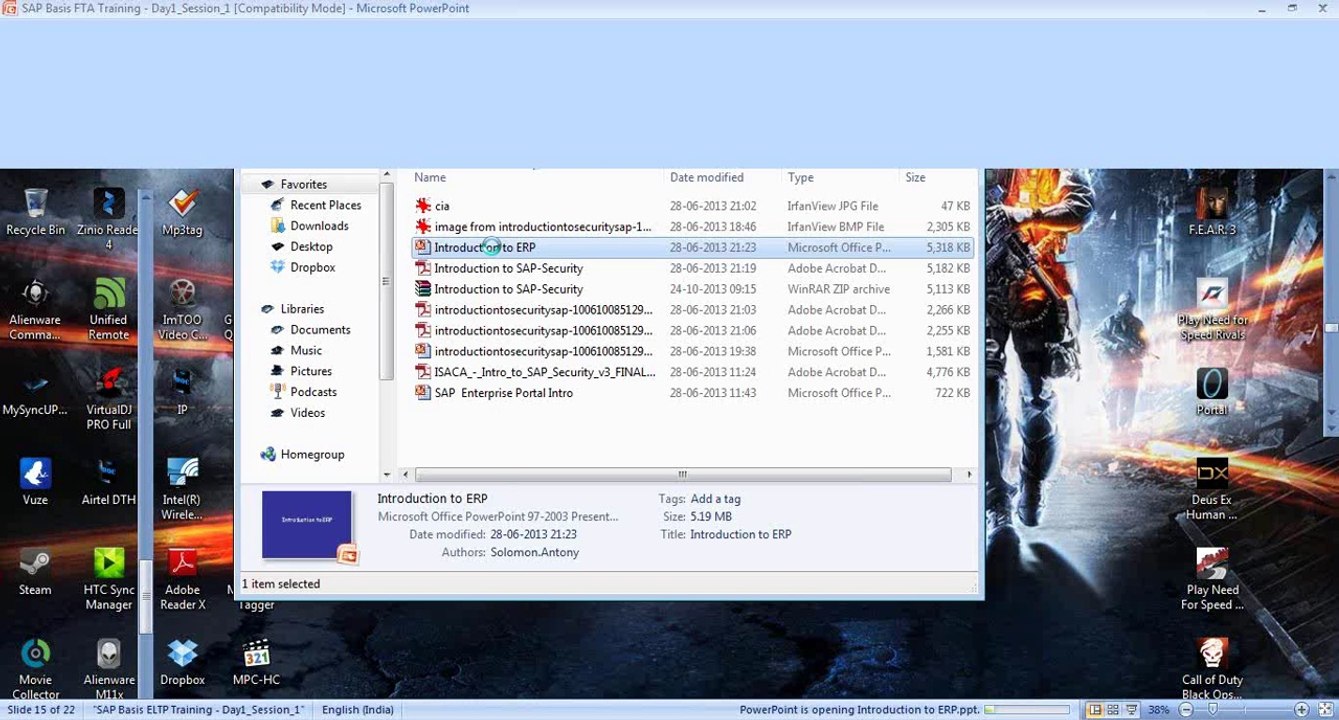This screenshot has width=1339, height=720.
Task: Launch F.E.A.R. 3 game shortcut
Action: 1212,212
